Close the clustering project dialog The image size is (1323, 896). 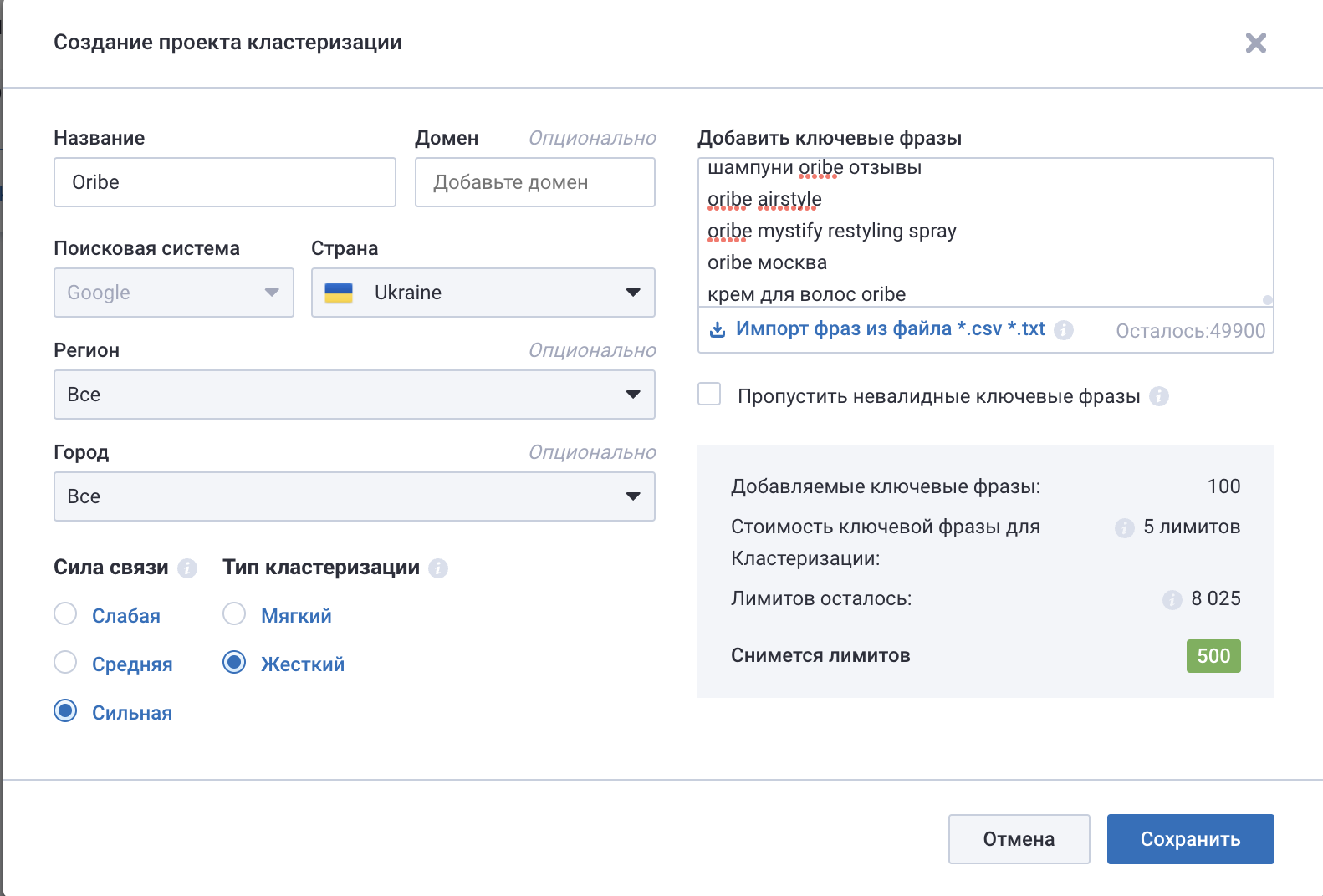click(x=1255, y=43)
